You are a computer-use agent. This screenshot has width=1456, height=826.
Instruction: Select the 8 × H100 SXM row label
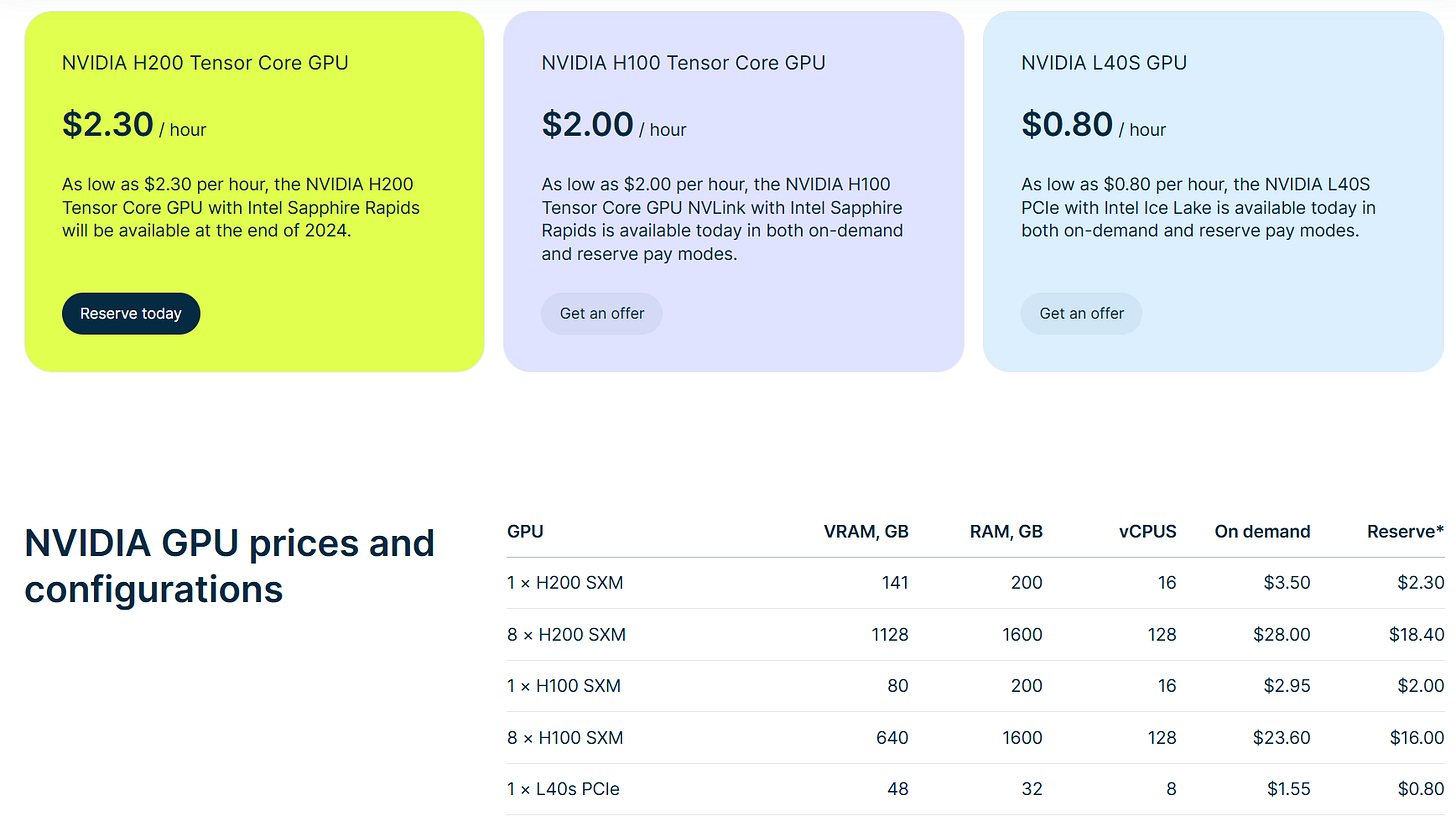click(565, 738)
